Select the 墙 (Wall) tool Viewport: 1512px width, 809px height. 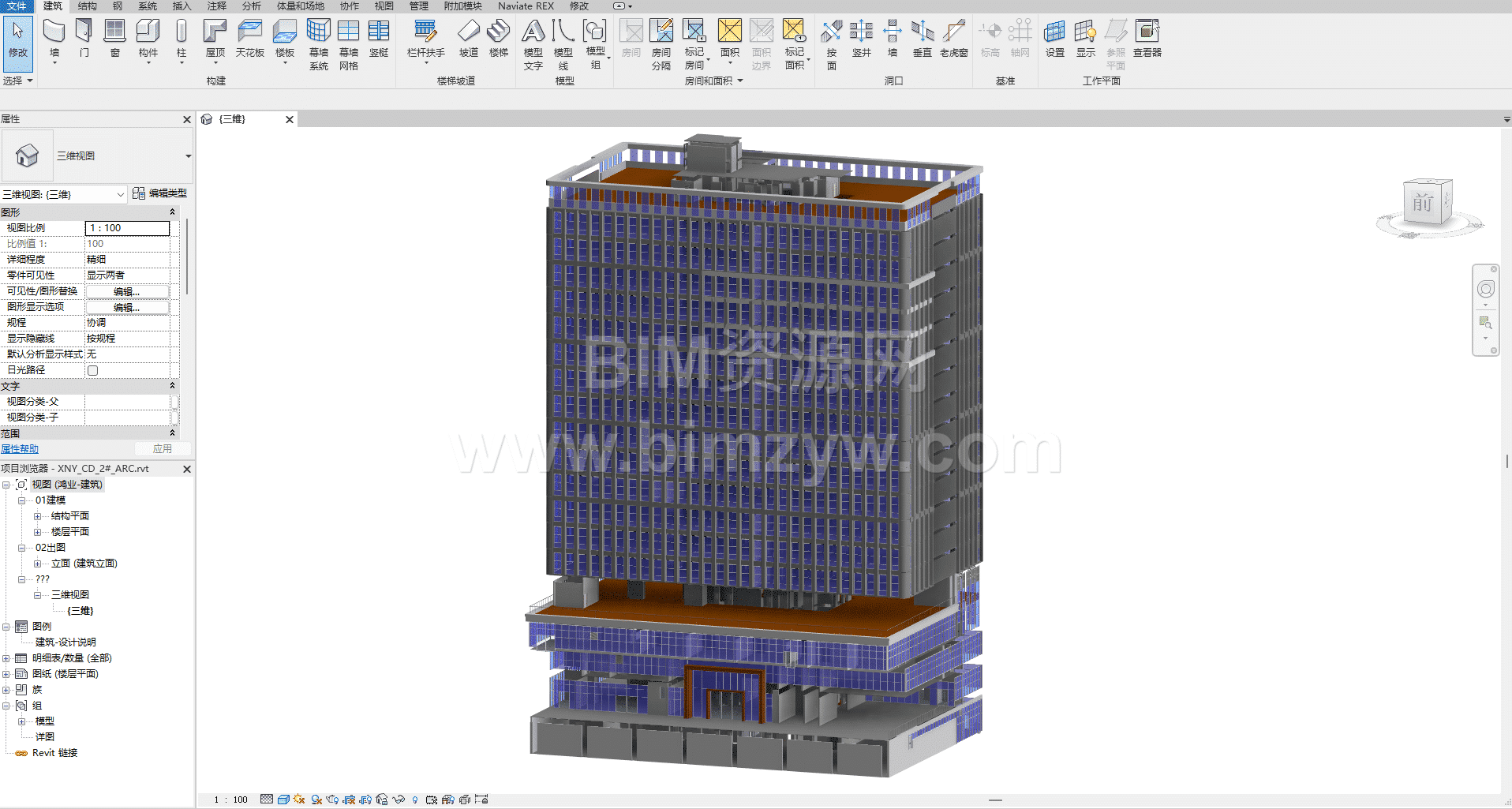click(54, 39)
